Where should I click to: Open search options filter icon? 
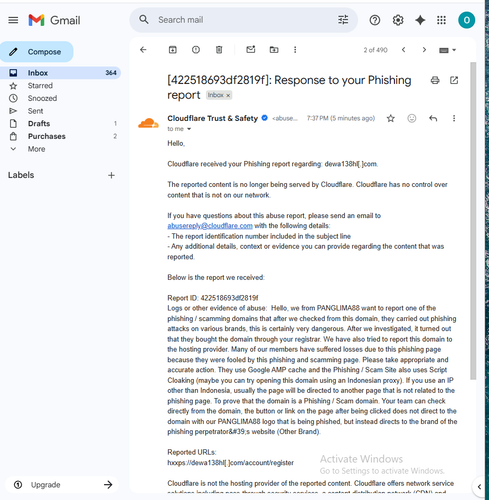tap(343, 20)
